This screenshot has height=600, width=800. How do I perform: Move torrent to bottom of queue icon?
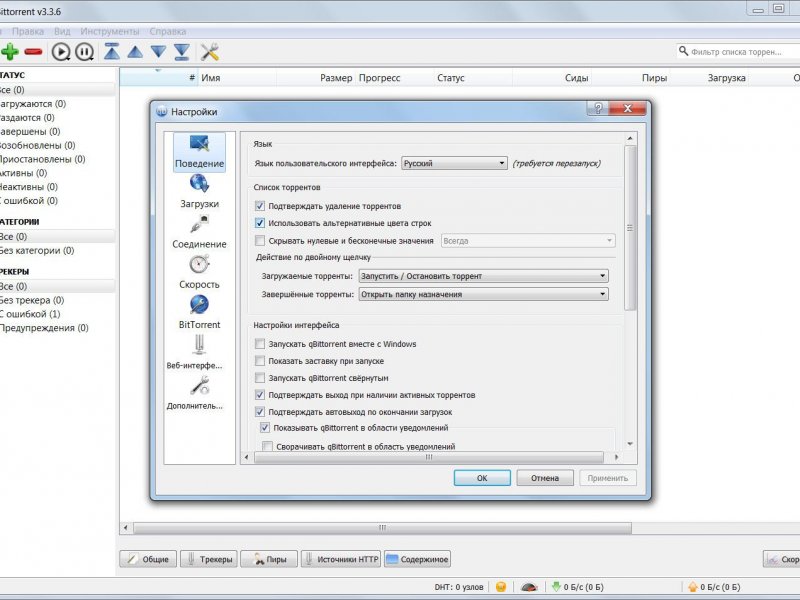[x=182, y=52]
